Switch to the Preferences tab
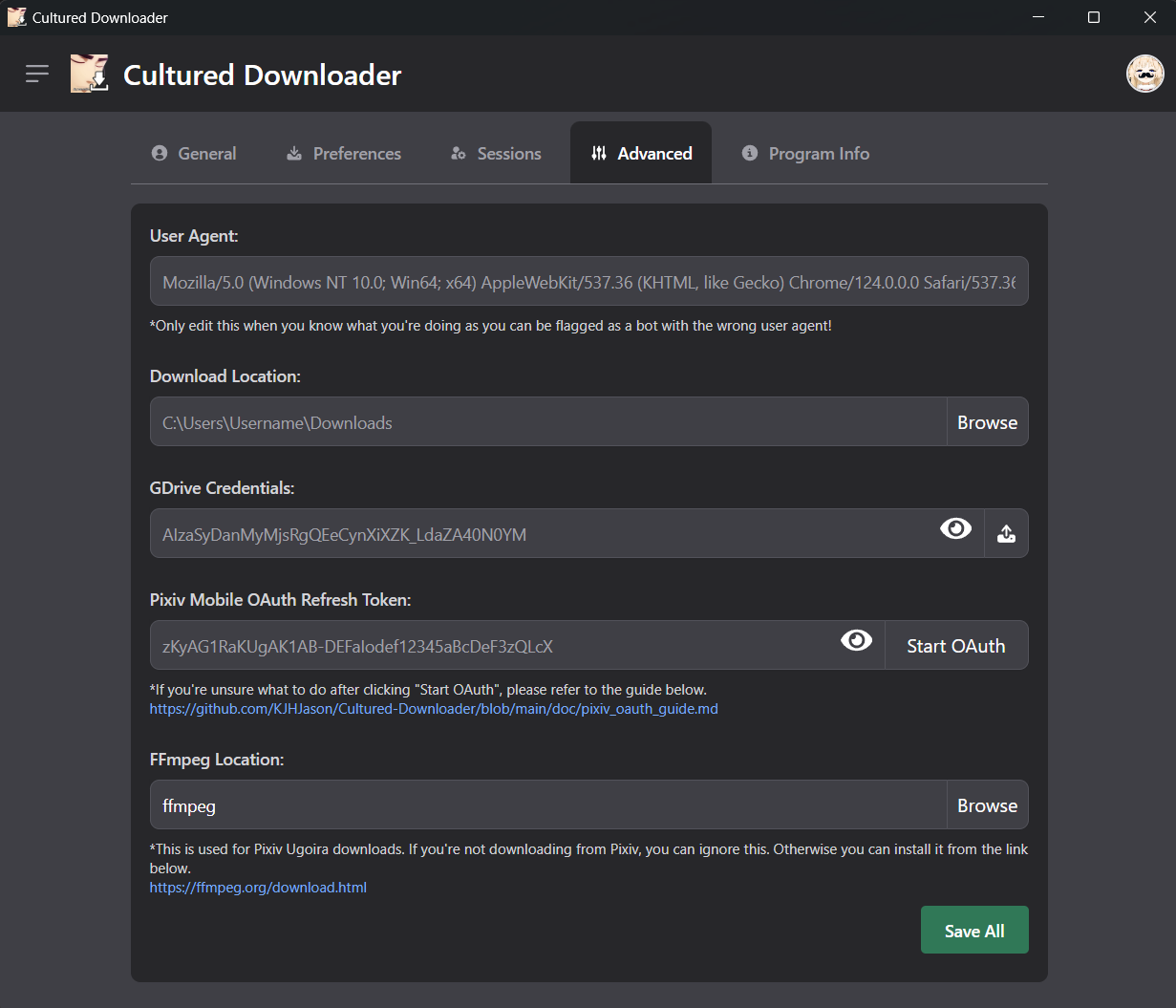 [344, 153]
